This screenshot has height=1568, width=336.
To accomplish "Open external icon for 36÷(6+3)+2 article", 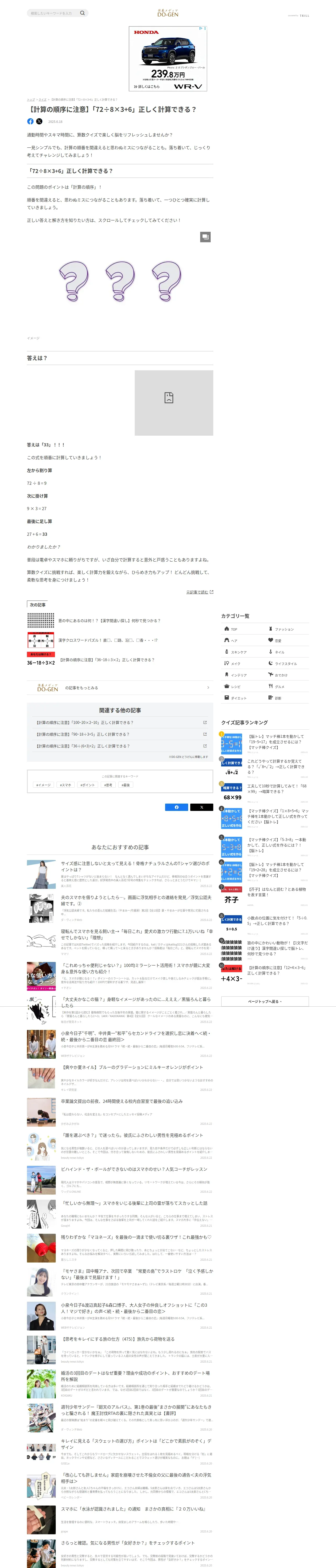I will pyautogui.click(x=205, y=746).
